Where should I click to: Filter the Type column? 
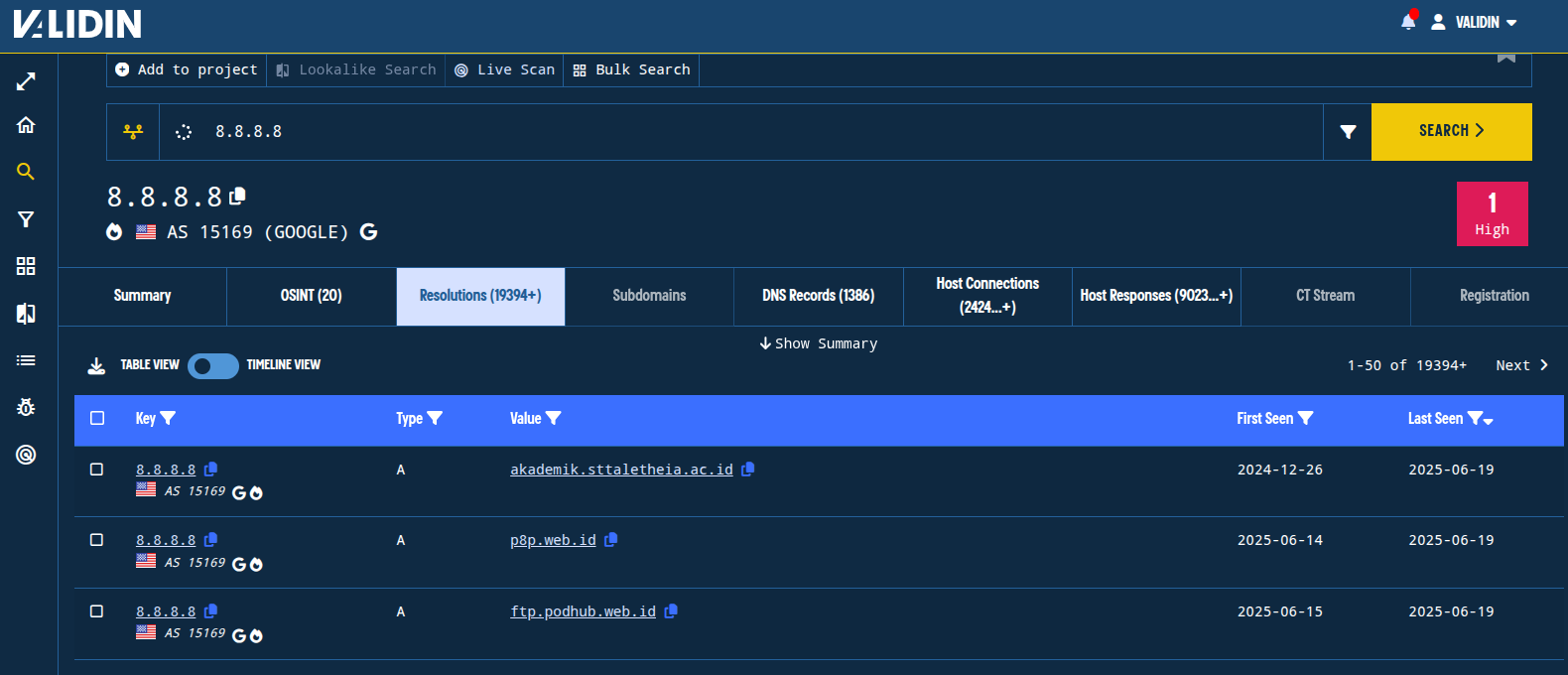click(435, 419)
